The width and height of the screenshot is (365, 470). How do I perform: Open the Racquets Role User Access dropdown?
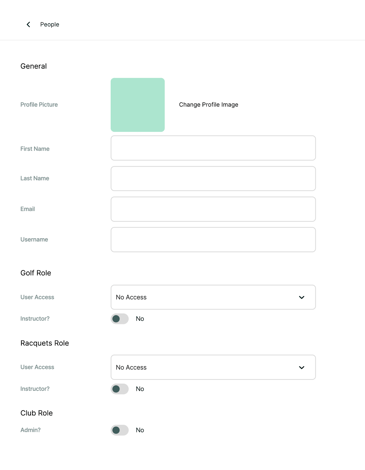coord(213,367)
